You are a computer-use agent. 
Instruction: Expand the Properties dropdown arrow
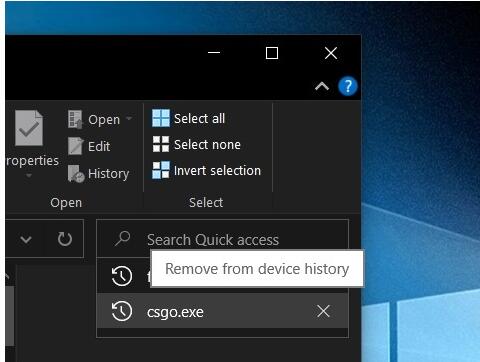(29, 175)
